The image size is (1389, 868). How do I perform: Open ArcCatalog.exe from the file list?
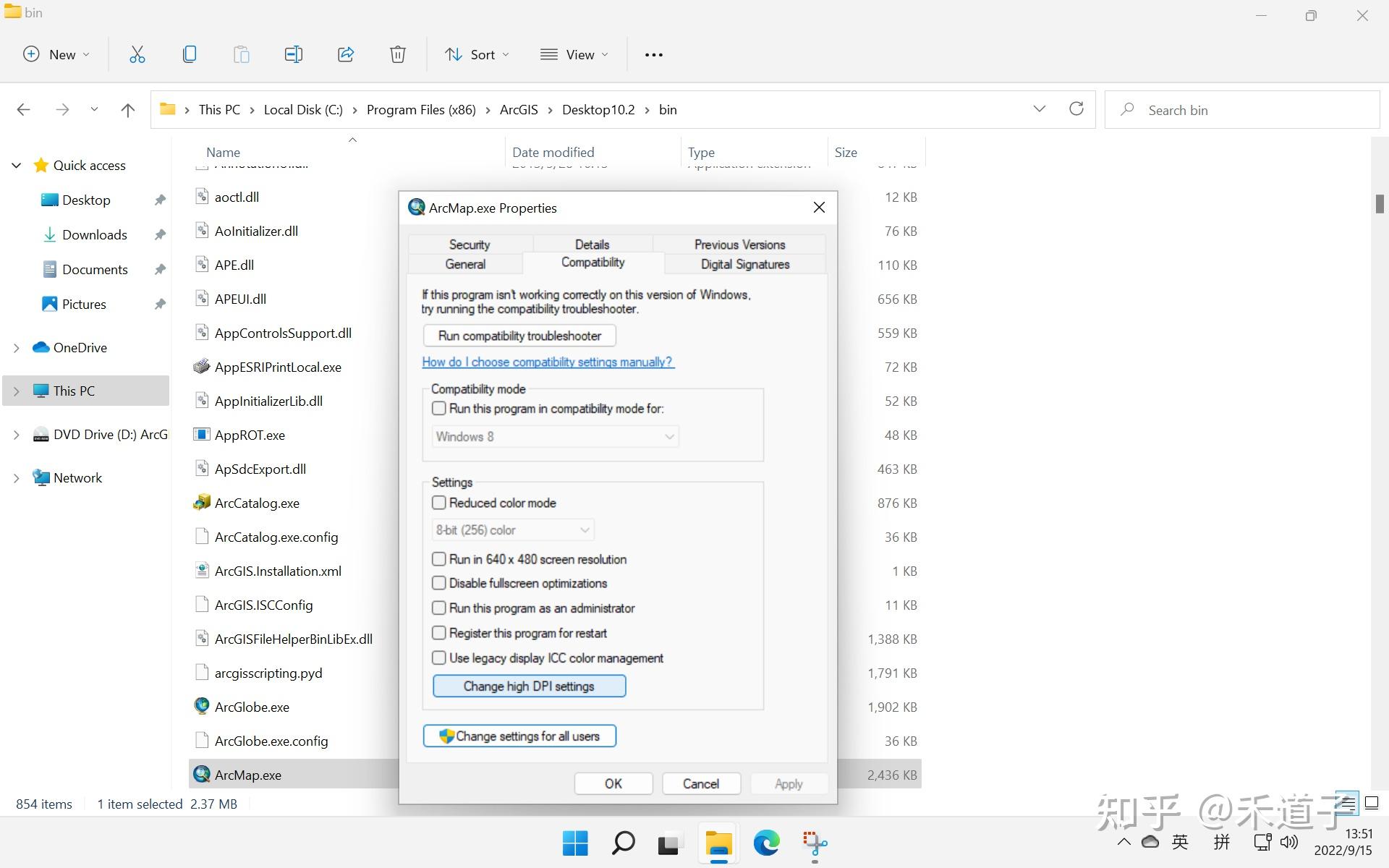pos(256,503)
